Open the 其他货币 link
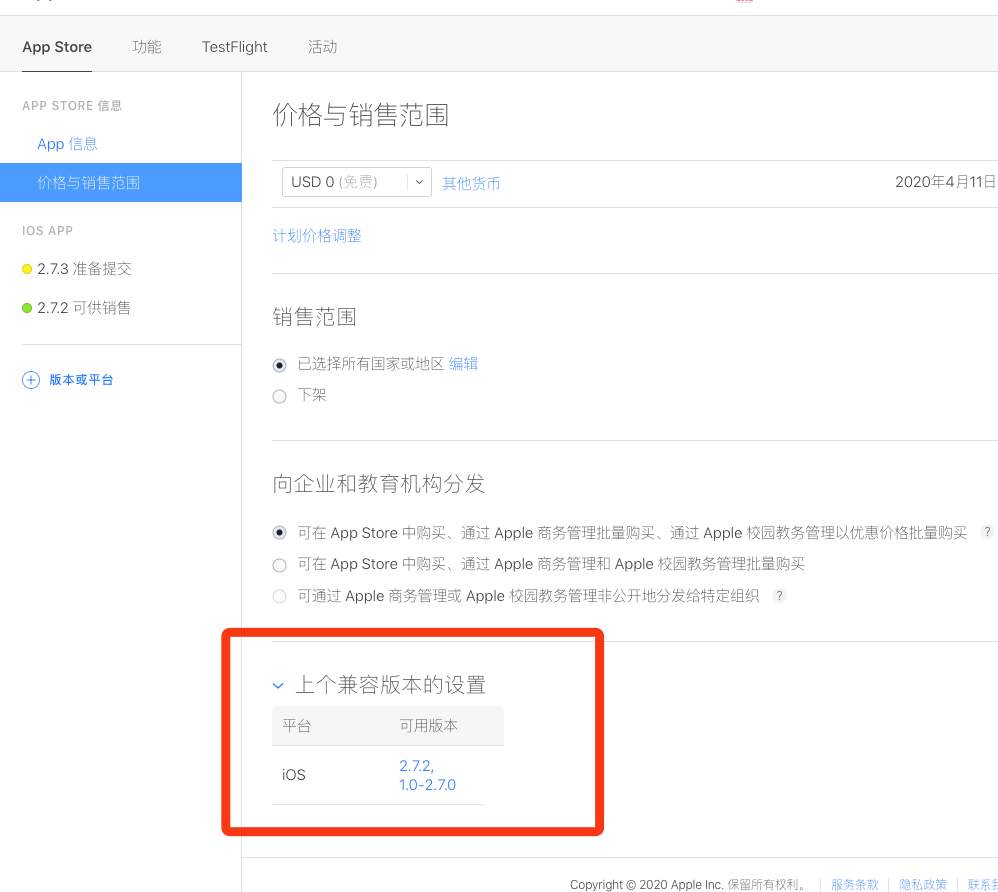Screen dimensions: 998x892 point(471,183)
